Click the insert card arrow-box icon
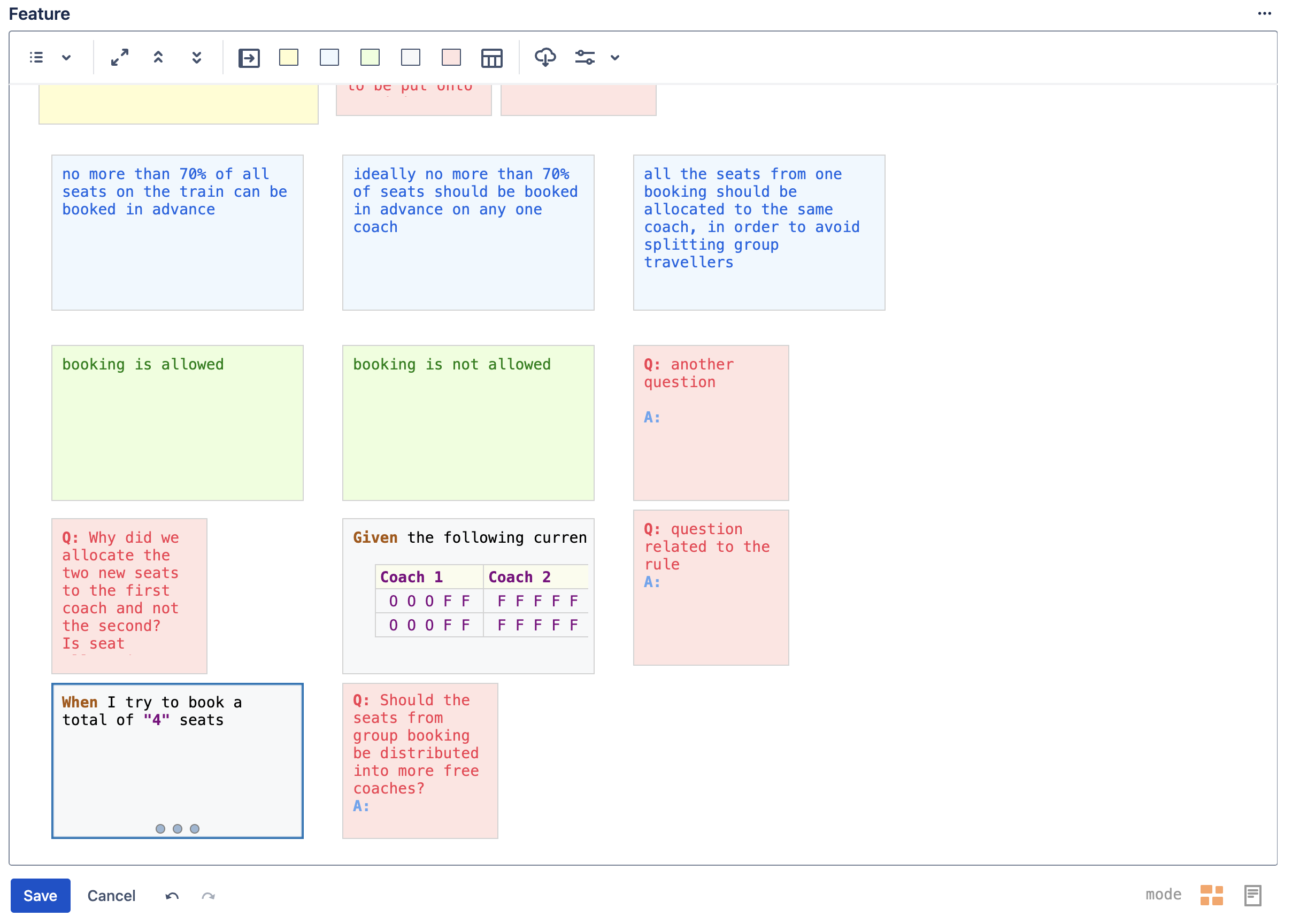The image size is (1292, 924). 249,58
